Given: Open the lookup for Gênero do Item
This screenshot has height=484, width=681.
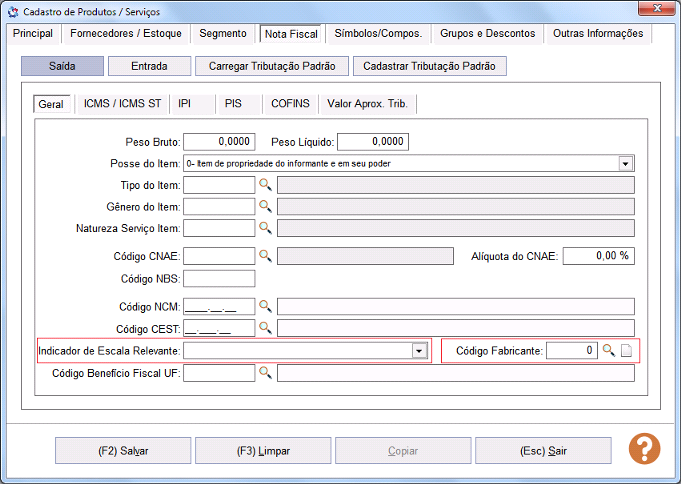Looking at the screenshot, I should pos(265,206).
